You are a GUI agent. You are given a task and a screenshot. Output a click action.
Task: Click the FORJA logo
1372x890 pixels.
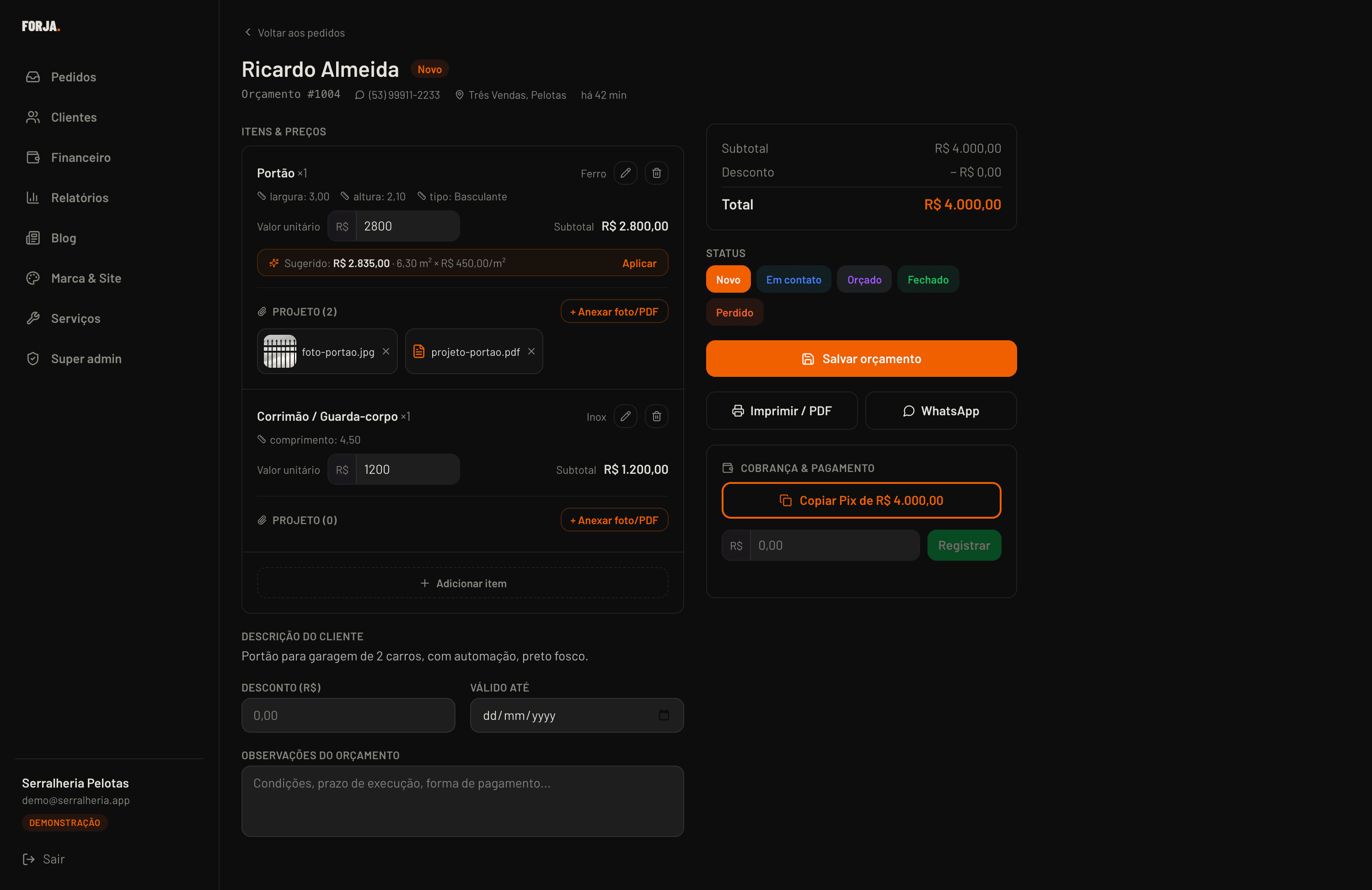click(x=41, y=27)
